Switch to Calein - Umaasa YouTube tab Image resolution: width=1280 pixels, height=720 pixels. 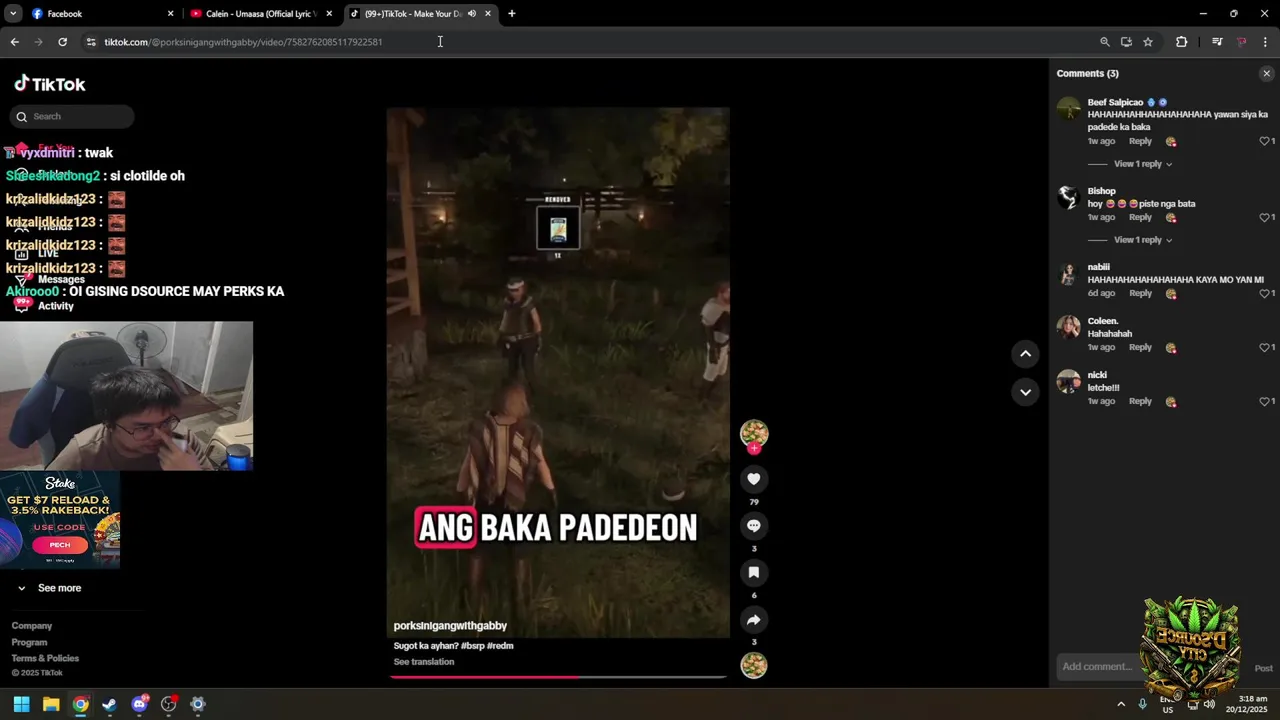point(260,14)
